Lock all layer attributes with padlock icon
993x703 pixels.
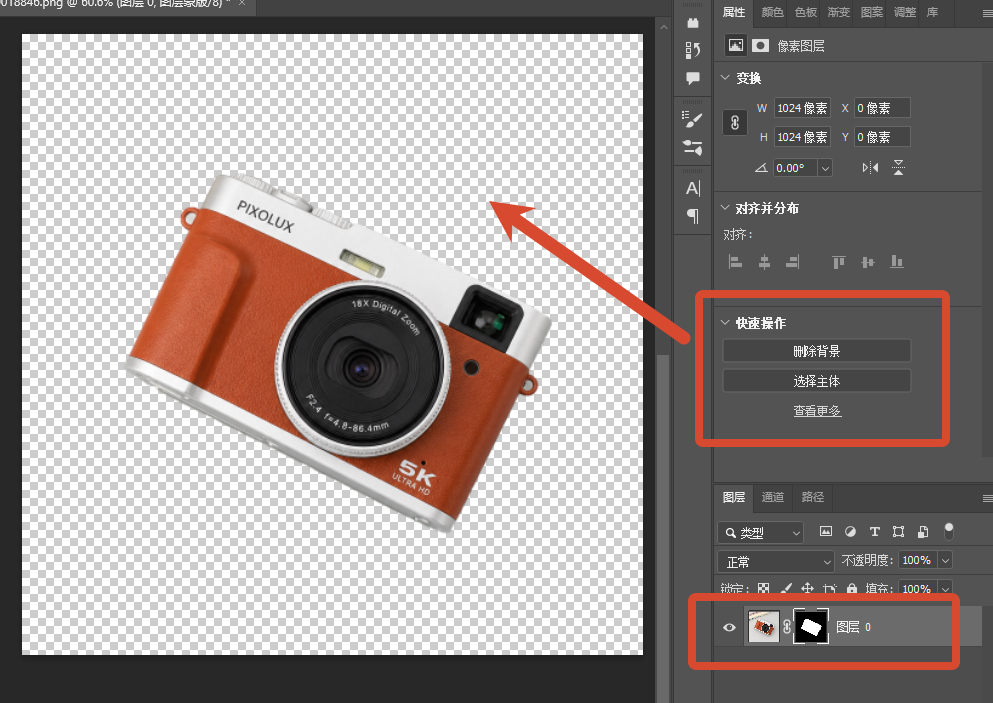pyautogui.click(x=852, y=589)
